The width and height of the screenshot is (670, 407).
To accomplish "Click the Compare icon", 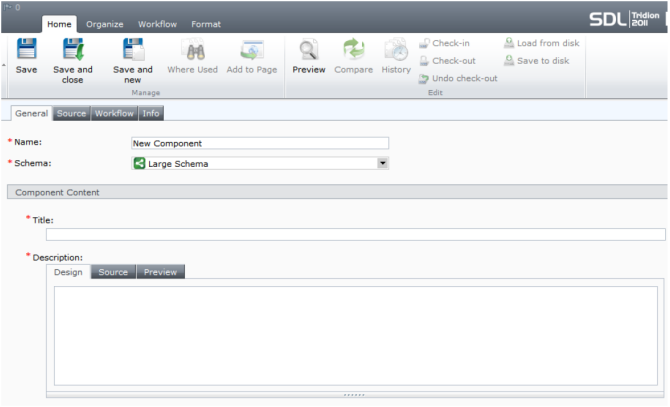I will pos(355,51).
